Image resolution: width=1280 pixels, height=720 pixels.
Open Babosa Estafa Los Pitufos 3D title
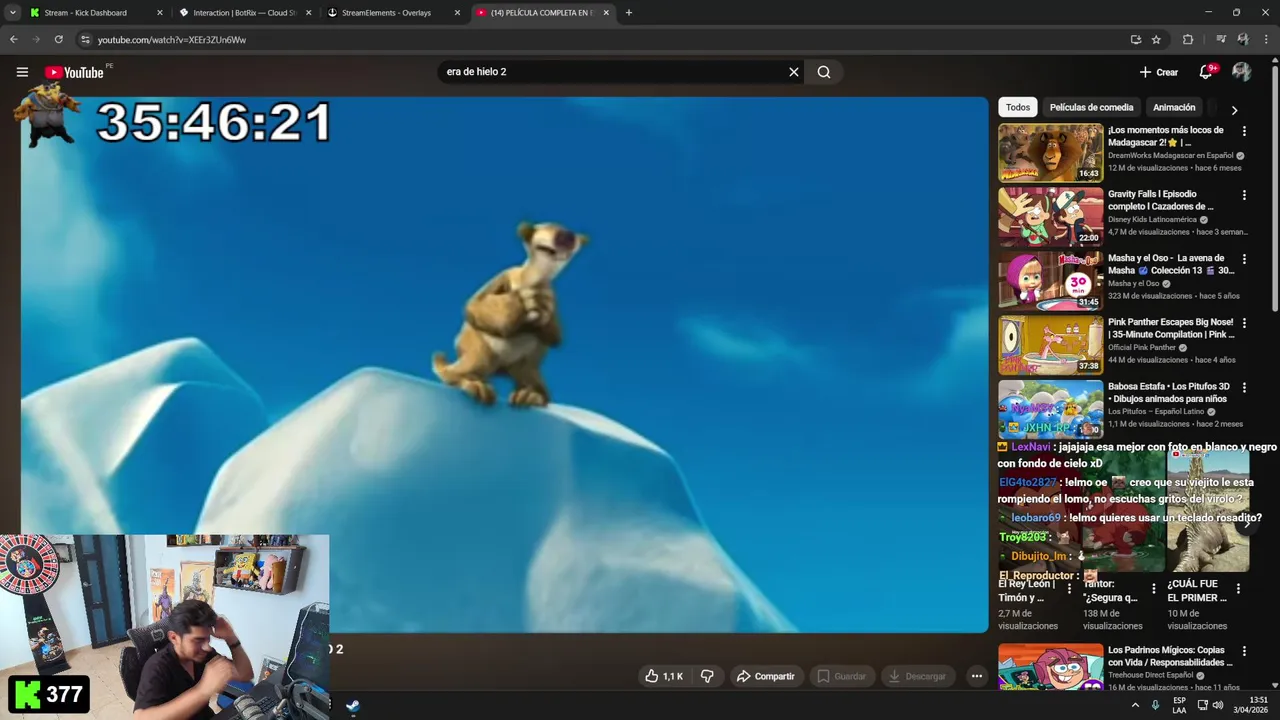(x=1167, y=392)
